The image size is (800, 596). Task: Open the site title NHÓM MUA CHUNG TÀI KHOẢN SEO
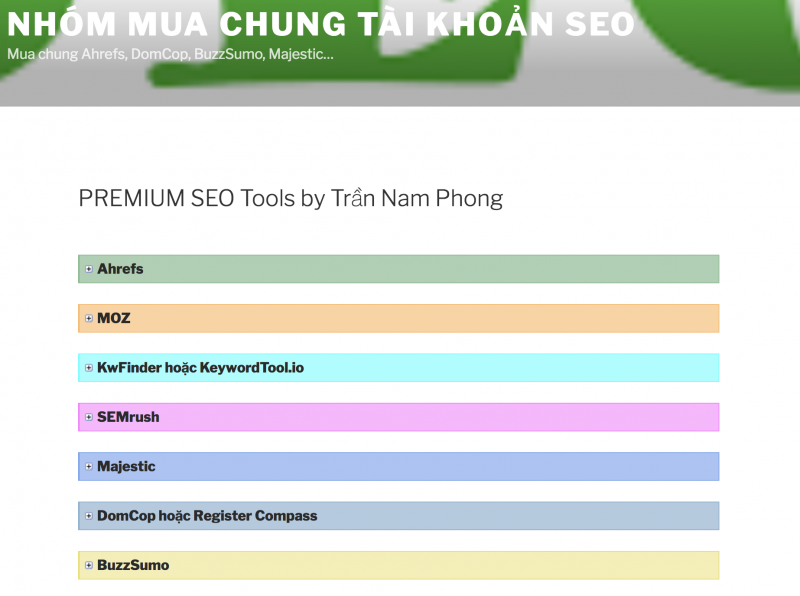point(320,22)
